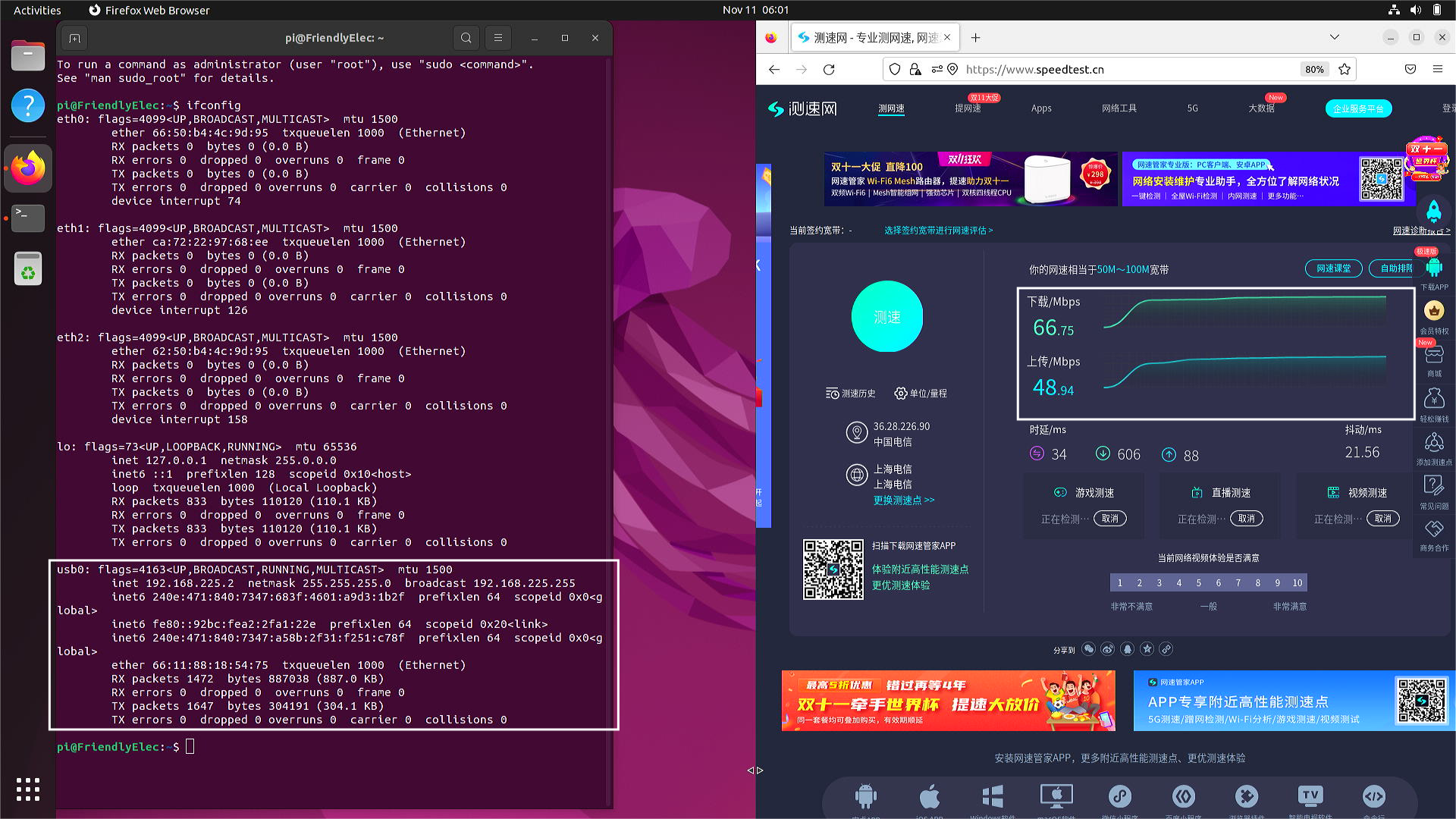This screenshot has width=1456, height=819.
Task: Click the terminal search icon
Action: point(466,38)
